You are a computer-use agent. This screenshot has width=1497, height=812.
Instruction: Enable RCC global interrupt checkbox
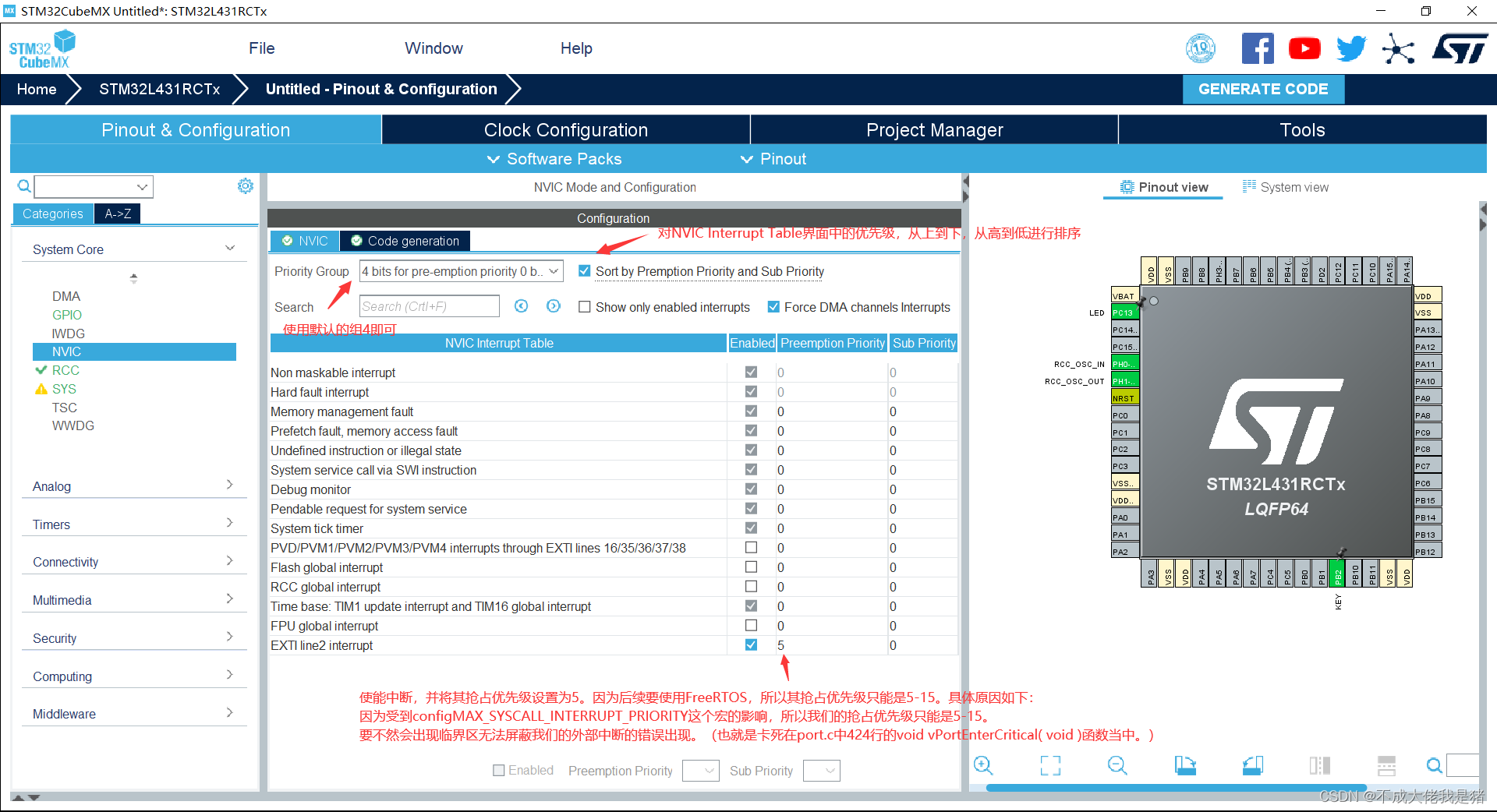[751, 586]
